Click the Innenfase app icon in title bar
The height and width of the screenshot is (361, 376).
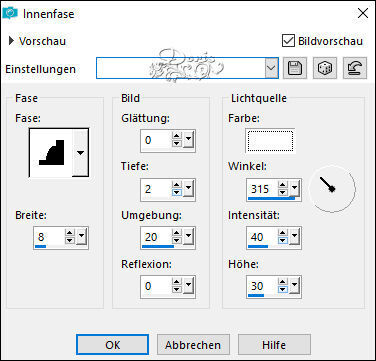click(x=10, y=13)
